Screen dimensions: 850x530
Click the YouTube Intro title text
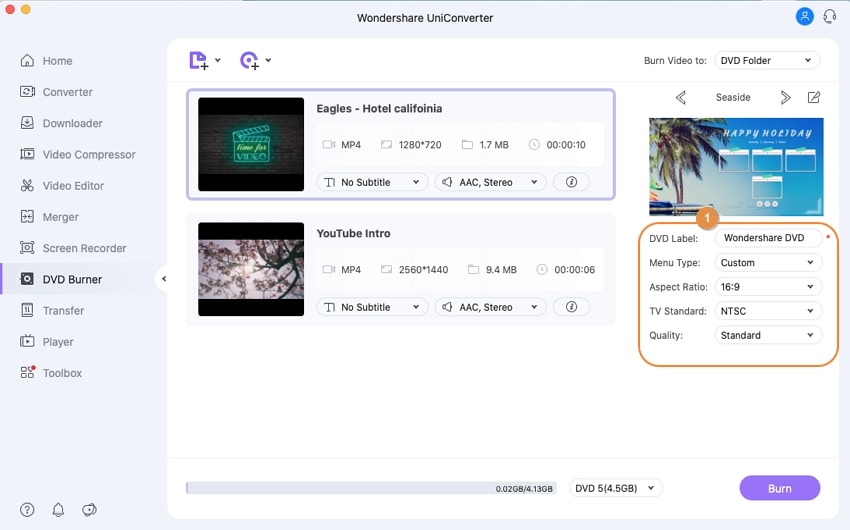click(x=353, y=233)
